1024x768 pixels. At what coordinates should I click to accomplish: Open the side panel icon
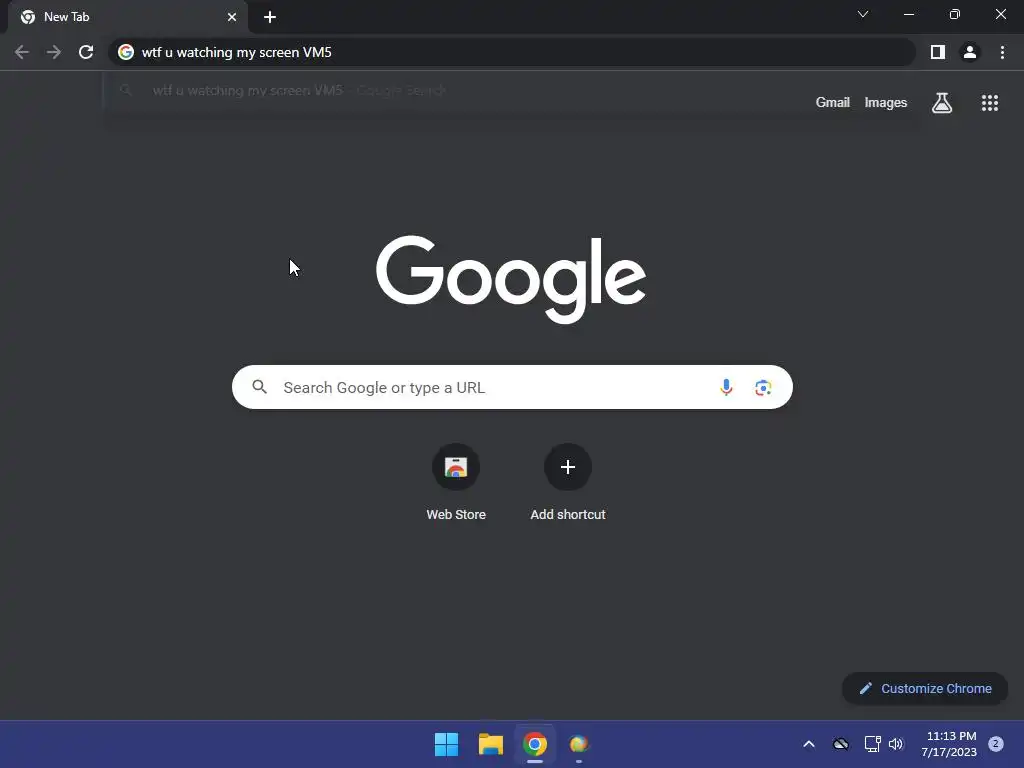[938, 52]
